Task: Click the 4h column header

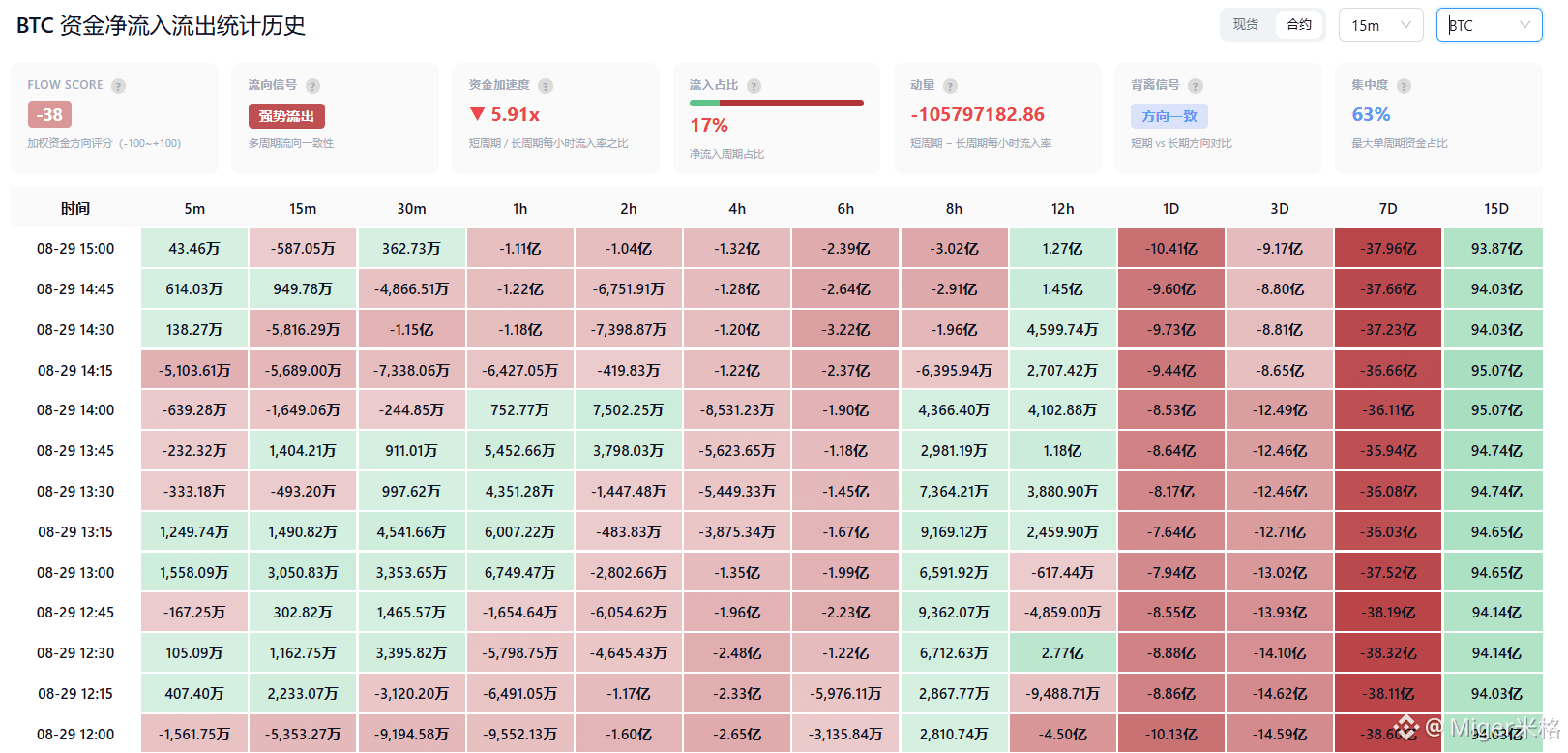Action: [737, 209]
